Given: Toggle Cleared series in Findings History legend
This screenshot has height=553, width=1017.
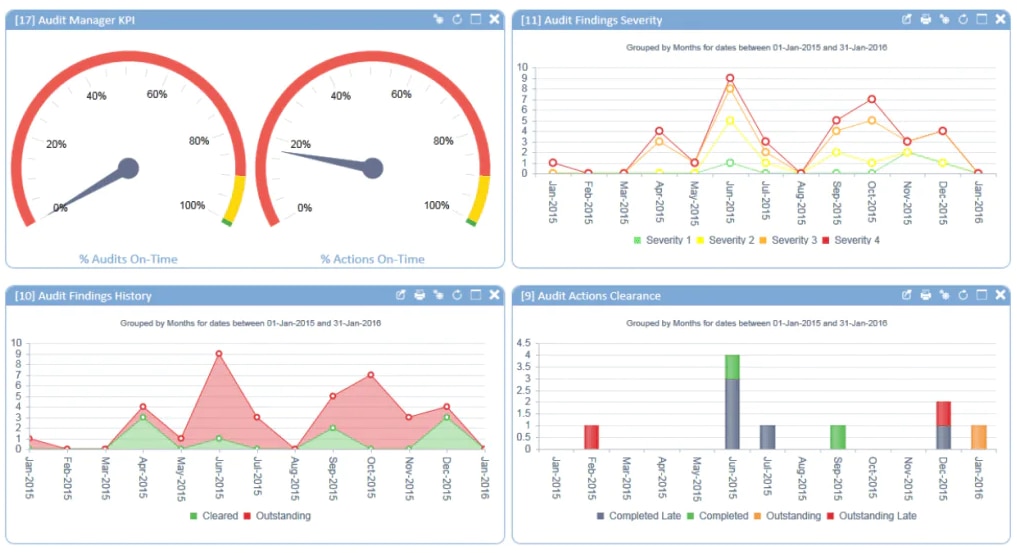Looking at the screenshot, I should click(x=213, y=516).
